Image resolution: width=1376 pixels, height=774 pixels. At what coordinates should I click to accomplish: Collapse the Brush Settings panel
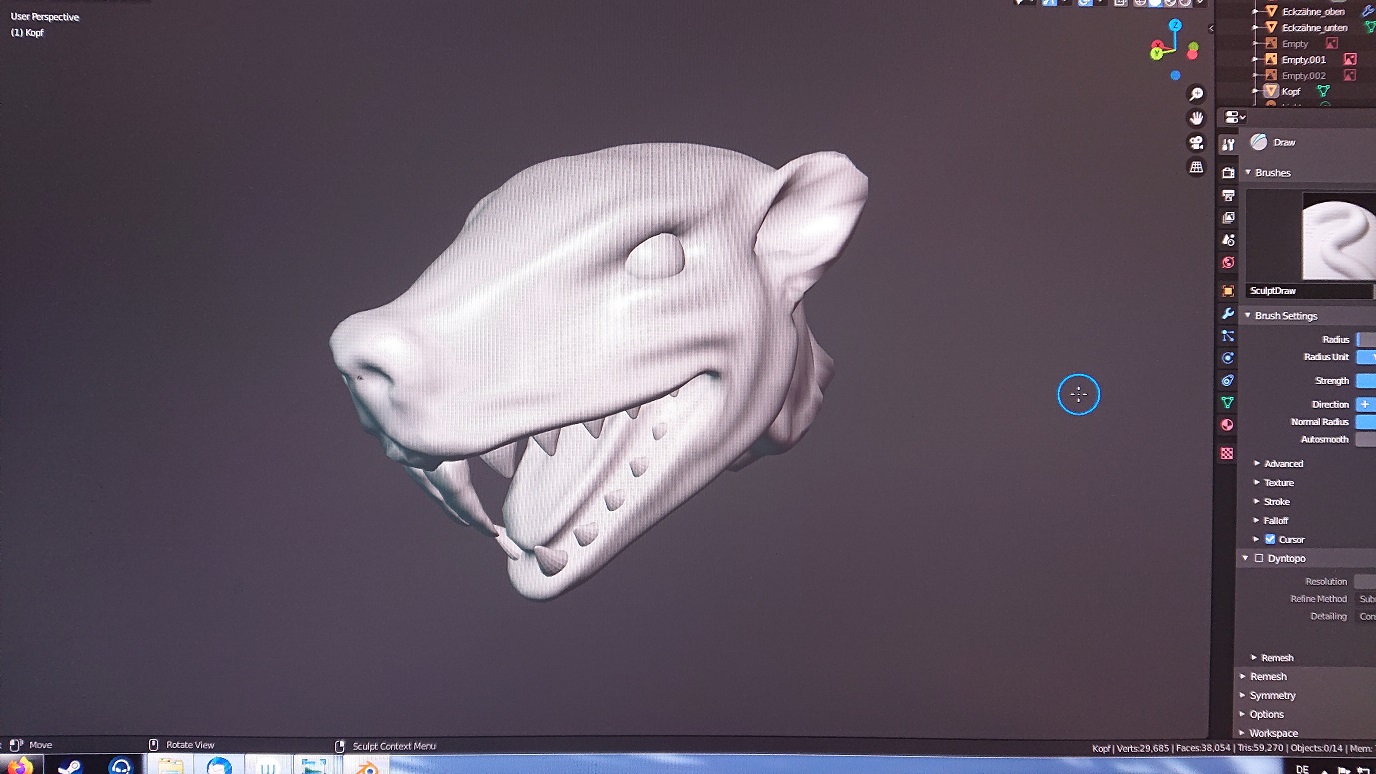1285,315
